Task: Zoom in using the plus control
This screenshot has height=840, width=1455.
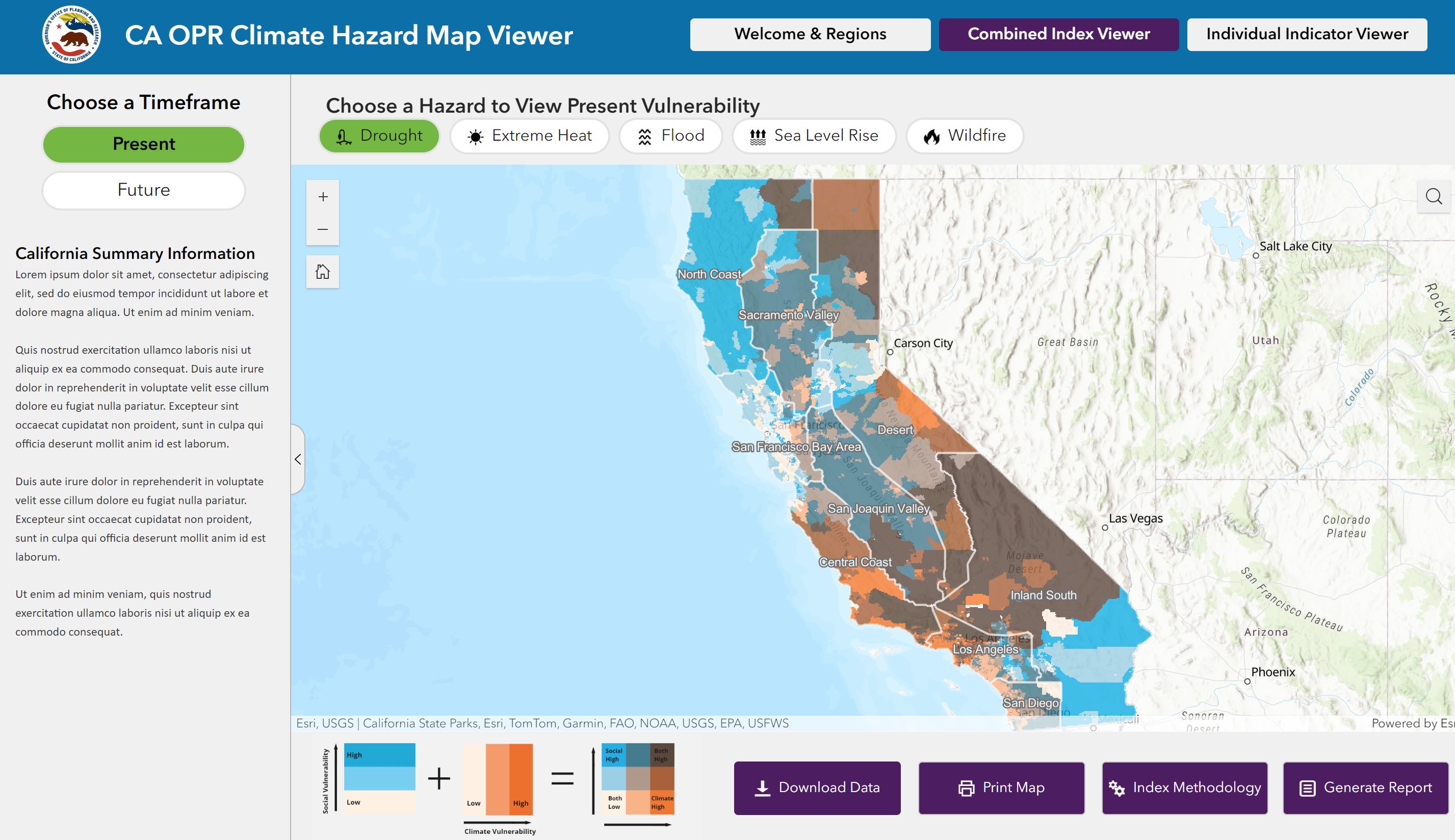Action: [x=323, y=196]
